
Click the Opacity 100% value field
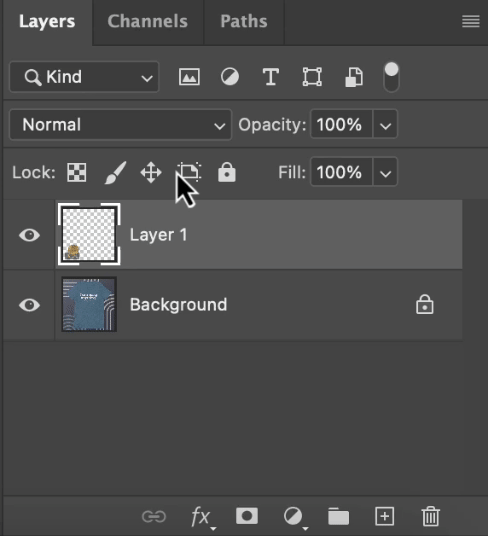tap(341, 124)
